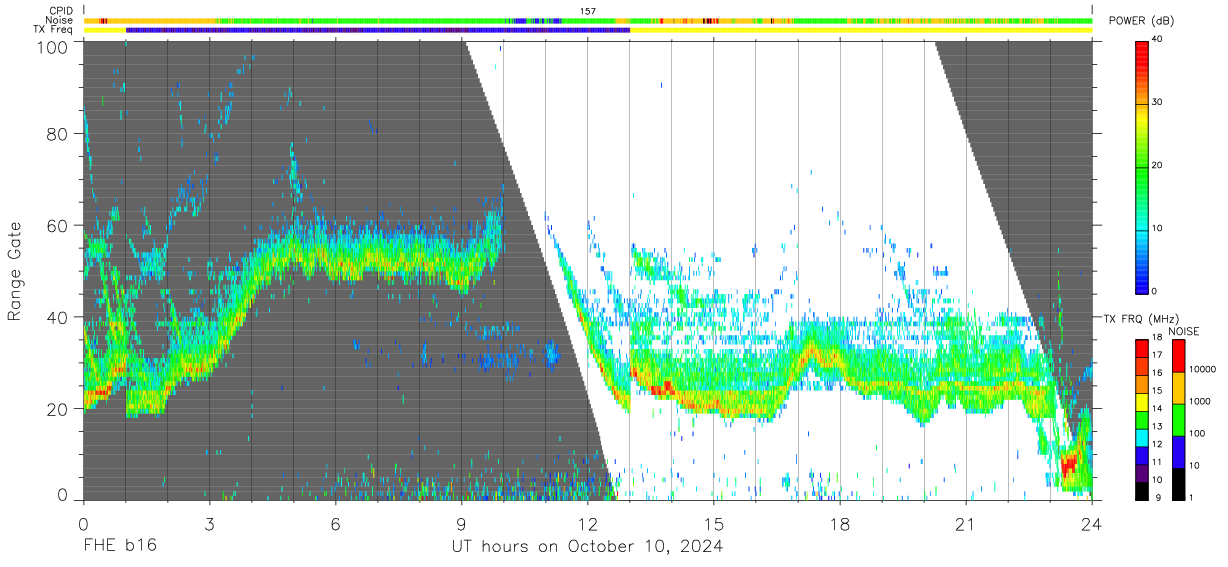Viewport: 1228px width, 567px height.
Task: Click the TX frequency scale value '9'
Action: pos(1156,497)
